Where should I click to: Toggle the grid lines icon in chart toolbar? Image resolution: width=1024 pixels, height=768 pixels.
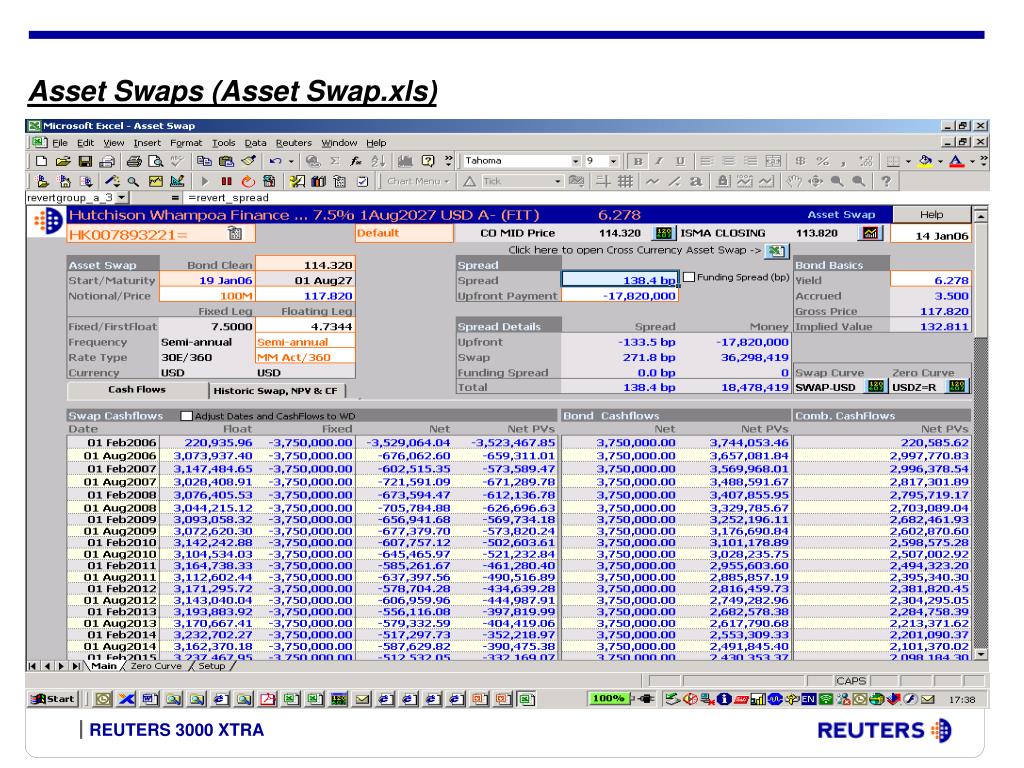pyautogui.click(x=625, y=181)
